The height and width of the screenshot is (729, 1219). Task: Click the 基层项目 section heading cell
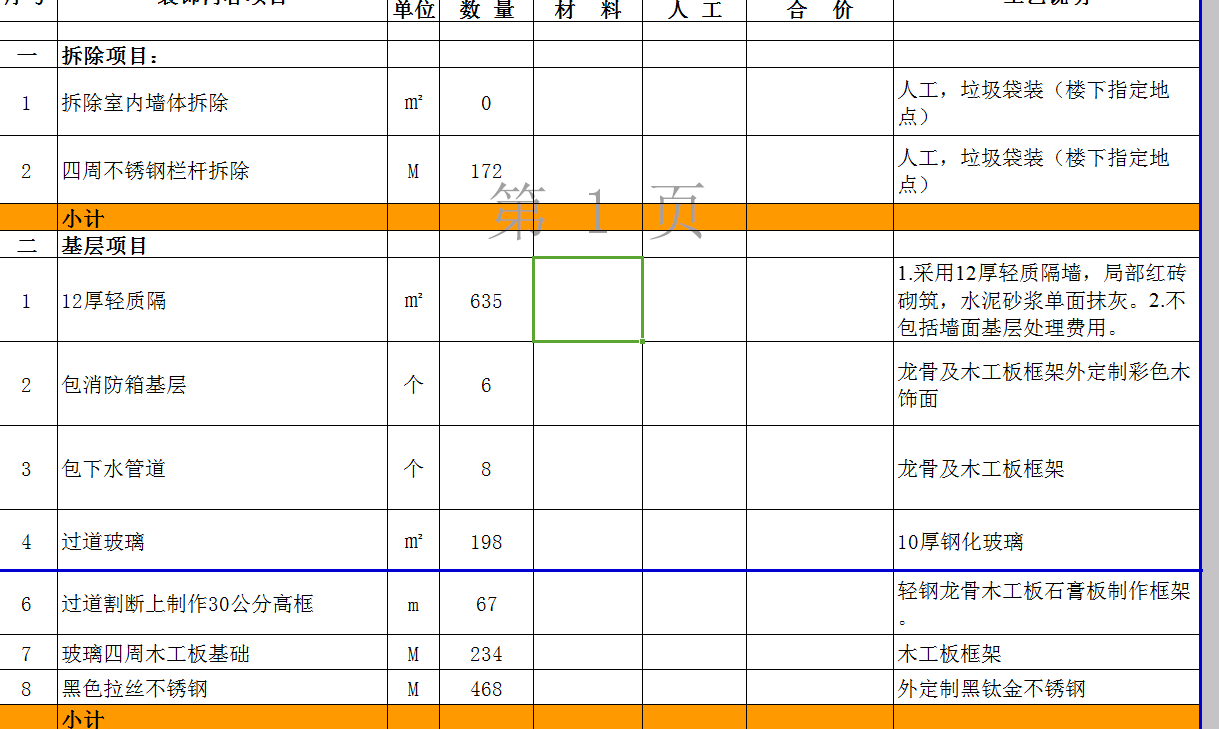click(x=222, y=245)
